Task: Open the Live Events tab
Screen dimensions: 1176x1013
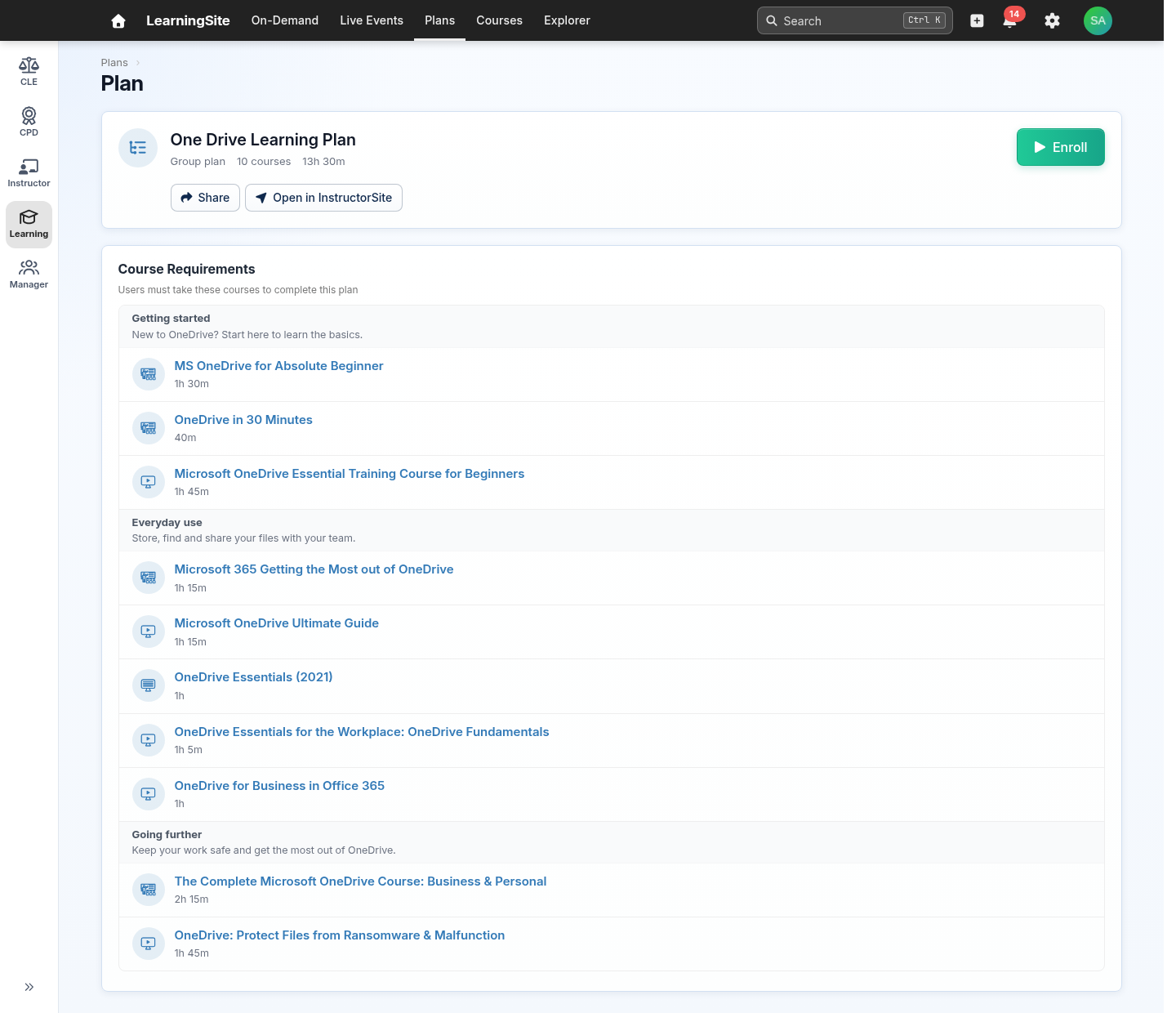Action: 372,20
